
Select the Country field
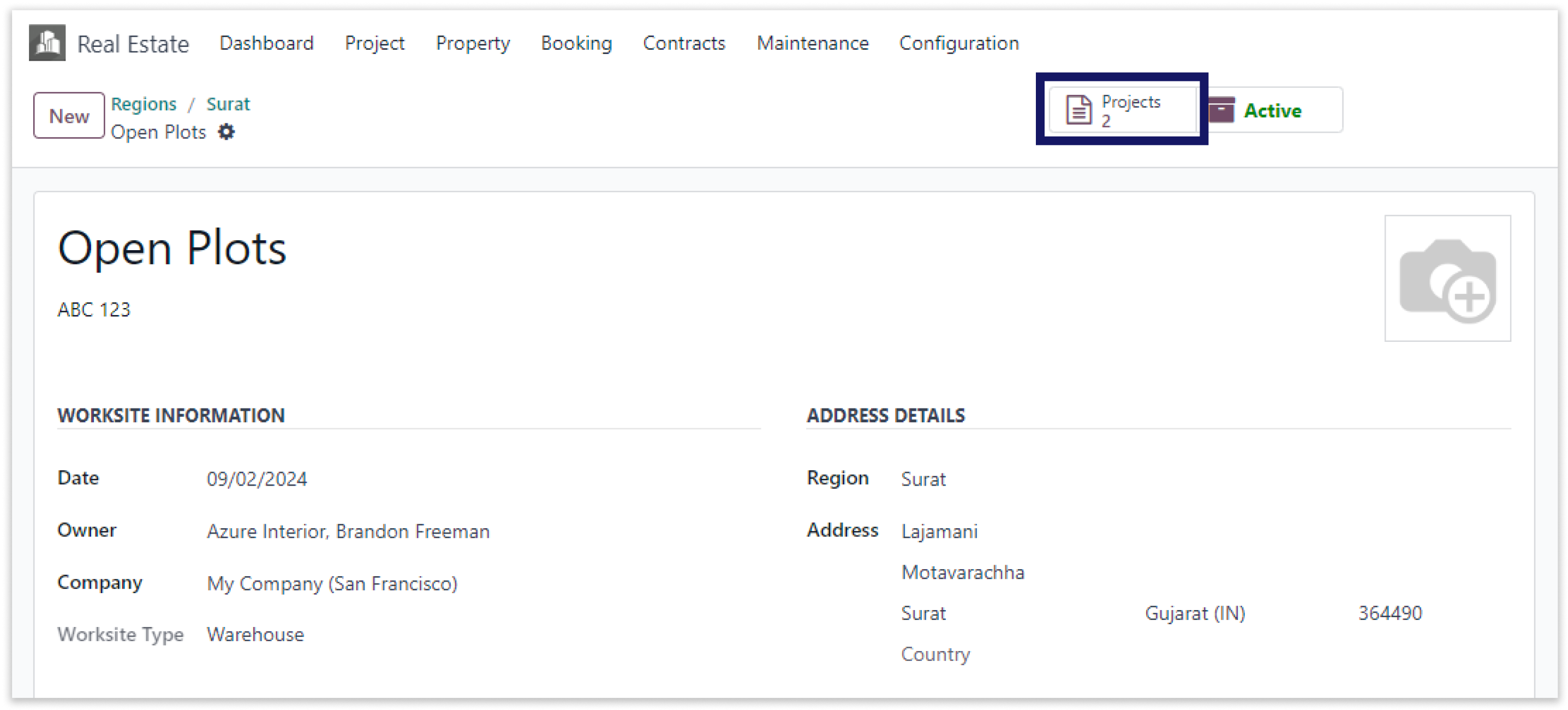click(x=935, y=655)
